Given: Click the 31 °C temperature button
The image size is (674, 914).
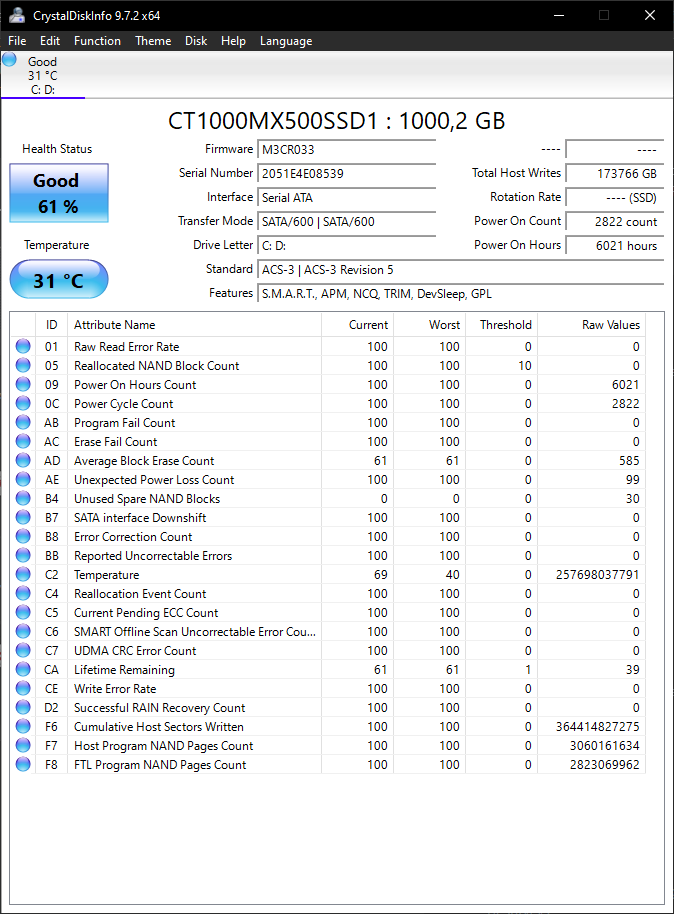Looking at the screenshot, I should point(58,280).
